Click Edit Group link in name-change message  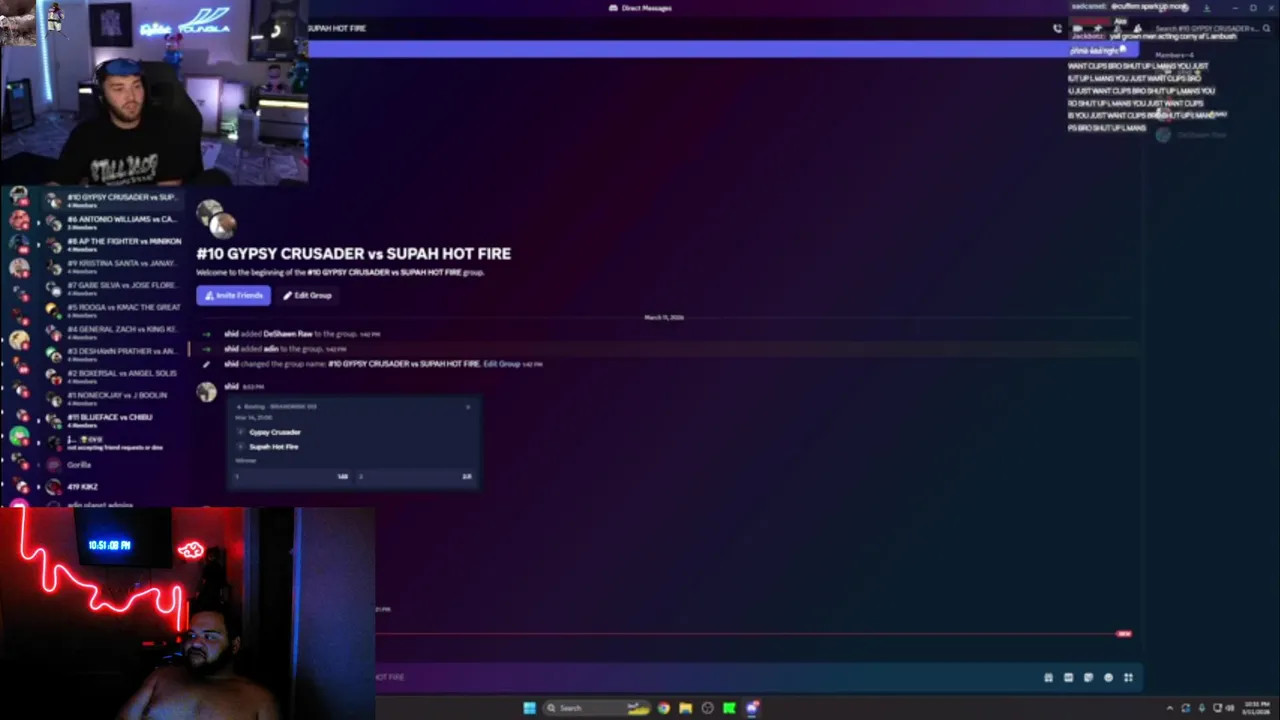[x=501, y=364]
